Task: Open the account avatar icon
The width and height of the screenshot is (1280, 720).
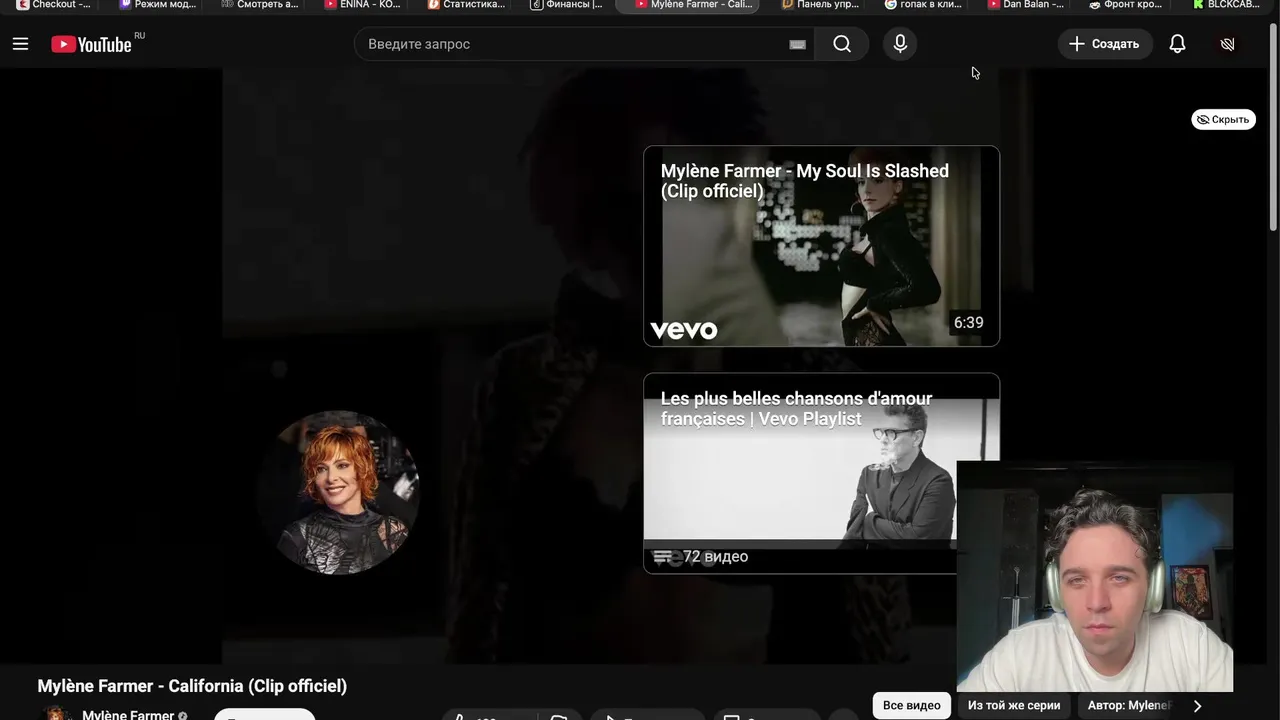Action: coord(1228,44)
